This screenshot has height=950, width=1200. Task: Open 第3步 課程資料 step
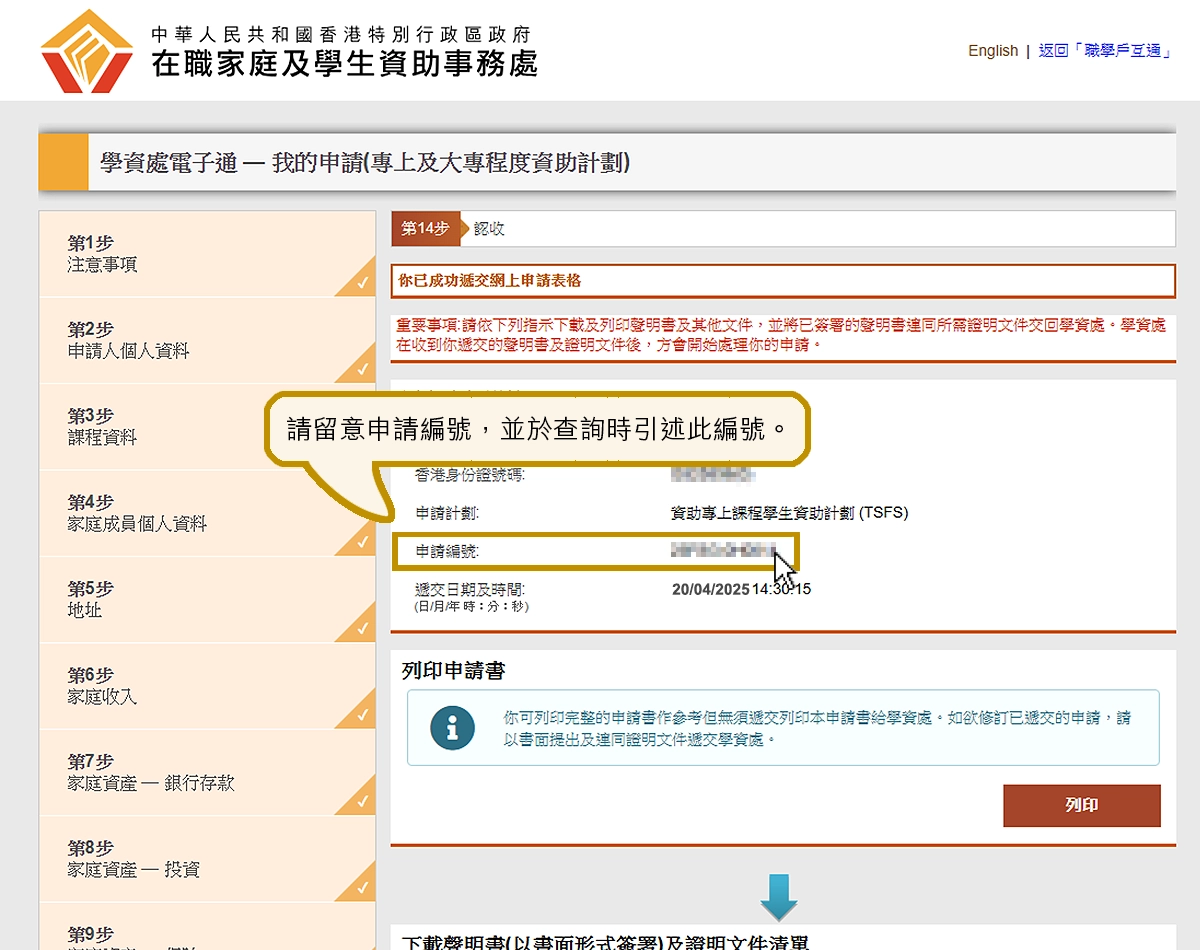(x=207, y=426)
